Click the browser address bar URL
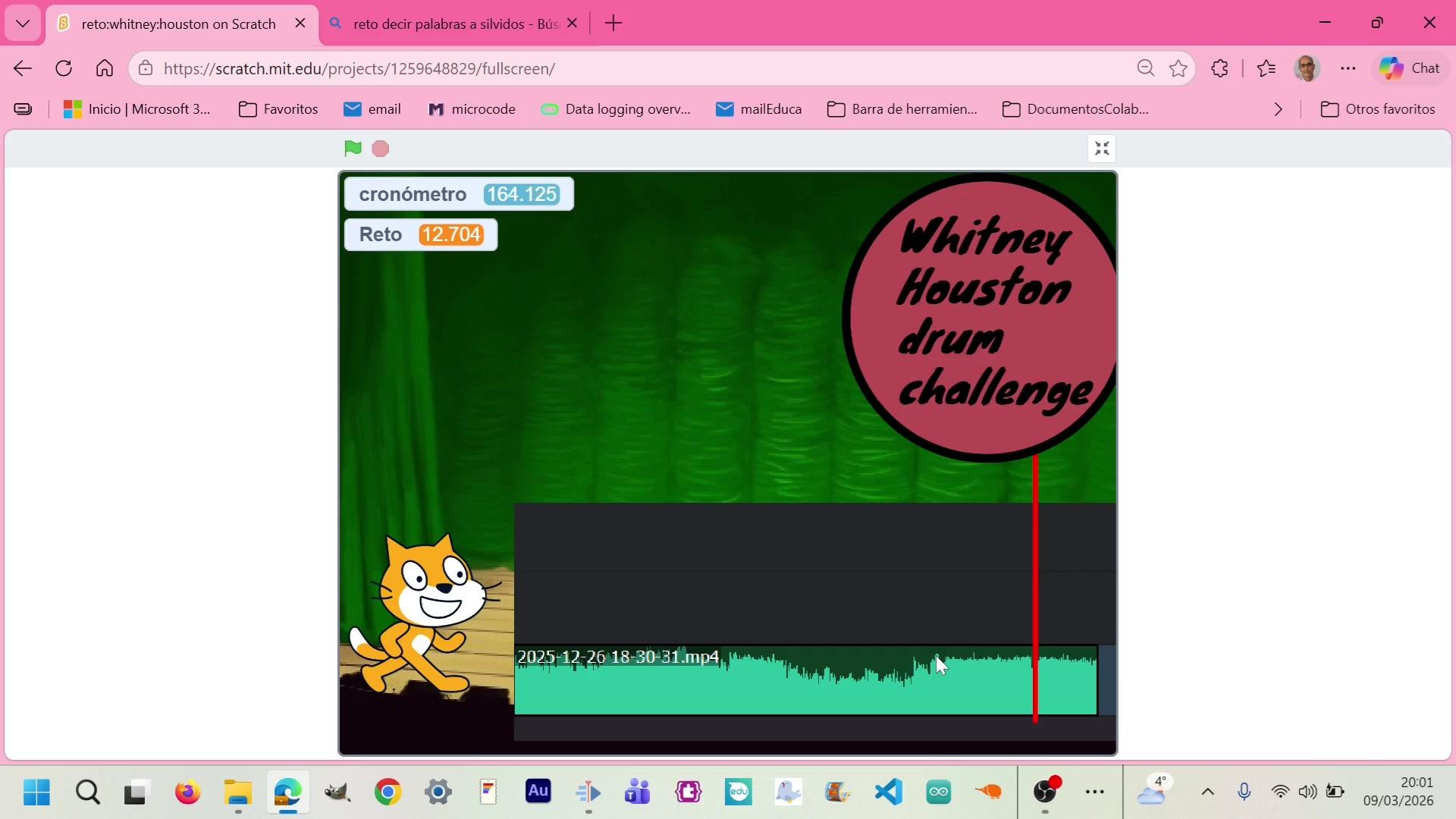 (359, 69)
